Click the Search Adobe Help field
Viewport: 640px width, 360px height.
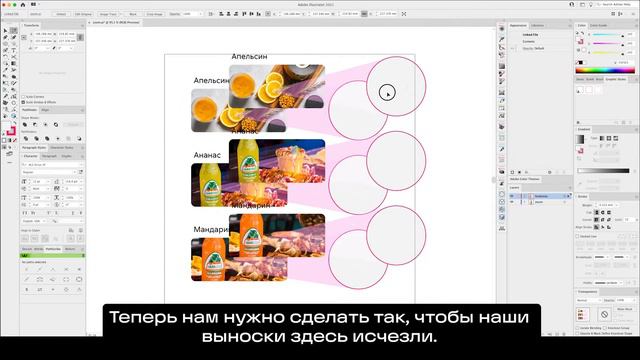616,4
